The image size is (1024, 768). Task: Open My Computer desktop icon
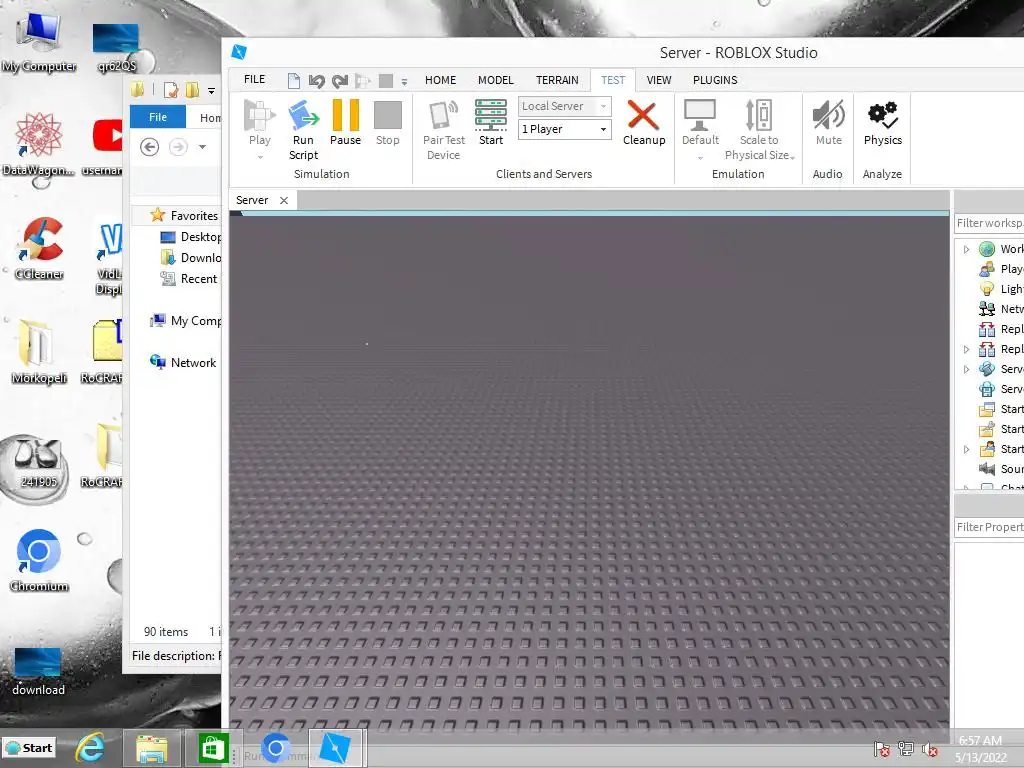(39, 42)
